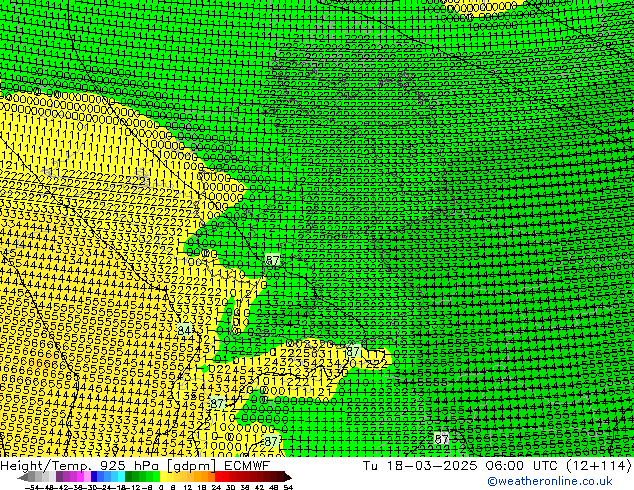Click the "0" value label on the legend

[x=161, y=487]
